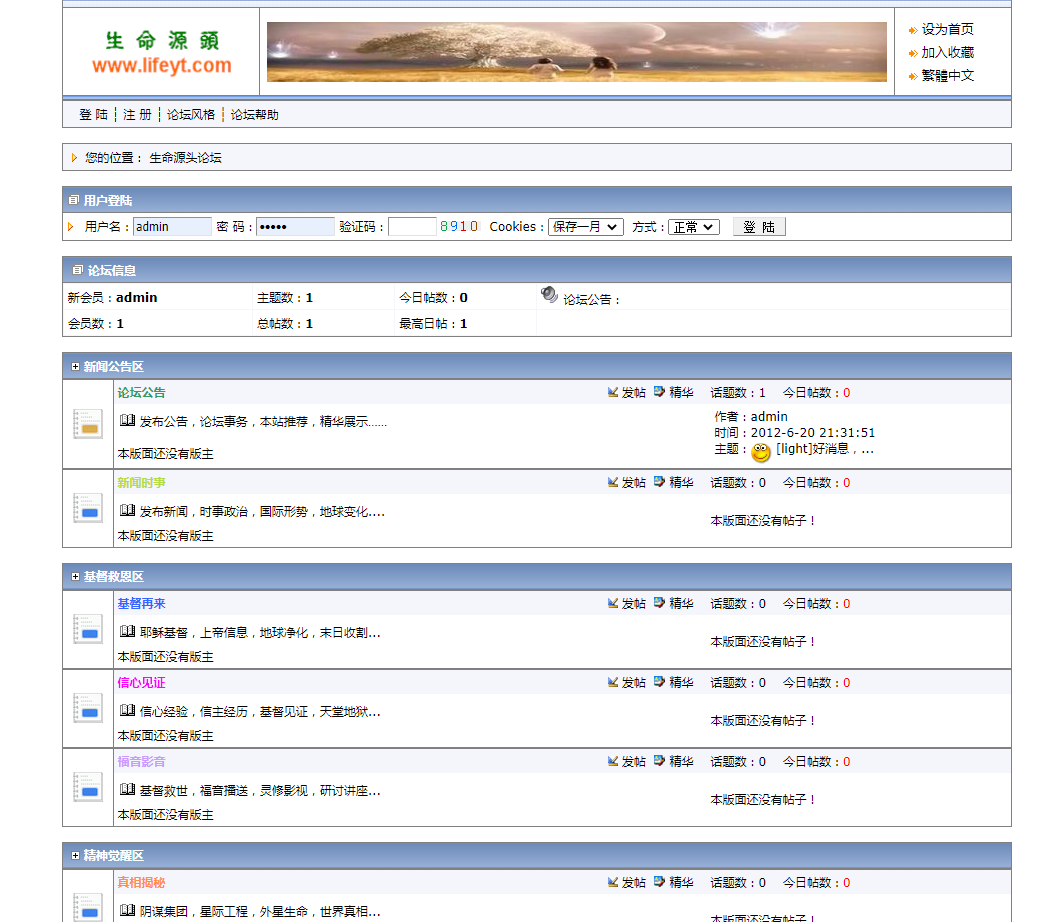This screenshot has height=922, width=1051.
Task: Click 设为首页 link
Action: click(x=948, y=29)
